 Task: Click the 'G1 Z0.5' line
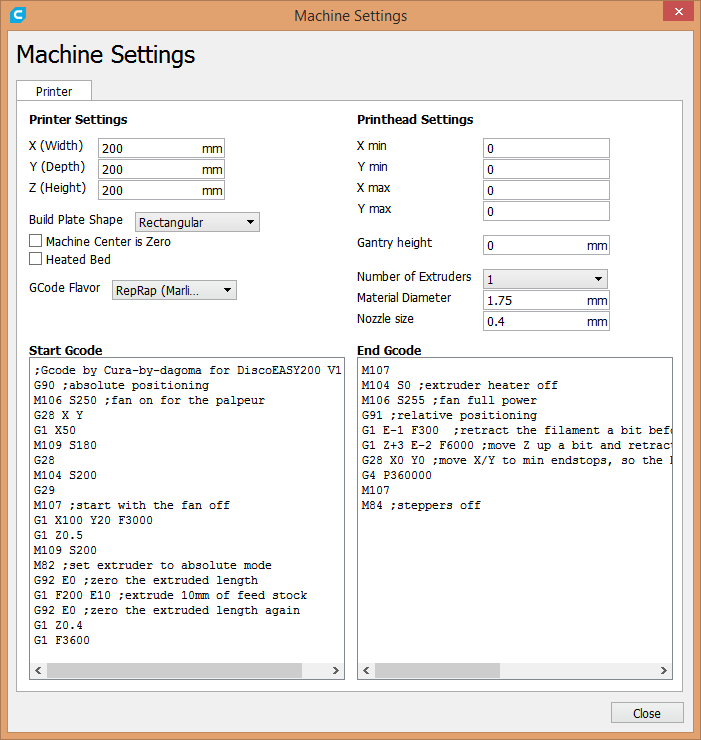[x=58, y=535]
